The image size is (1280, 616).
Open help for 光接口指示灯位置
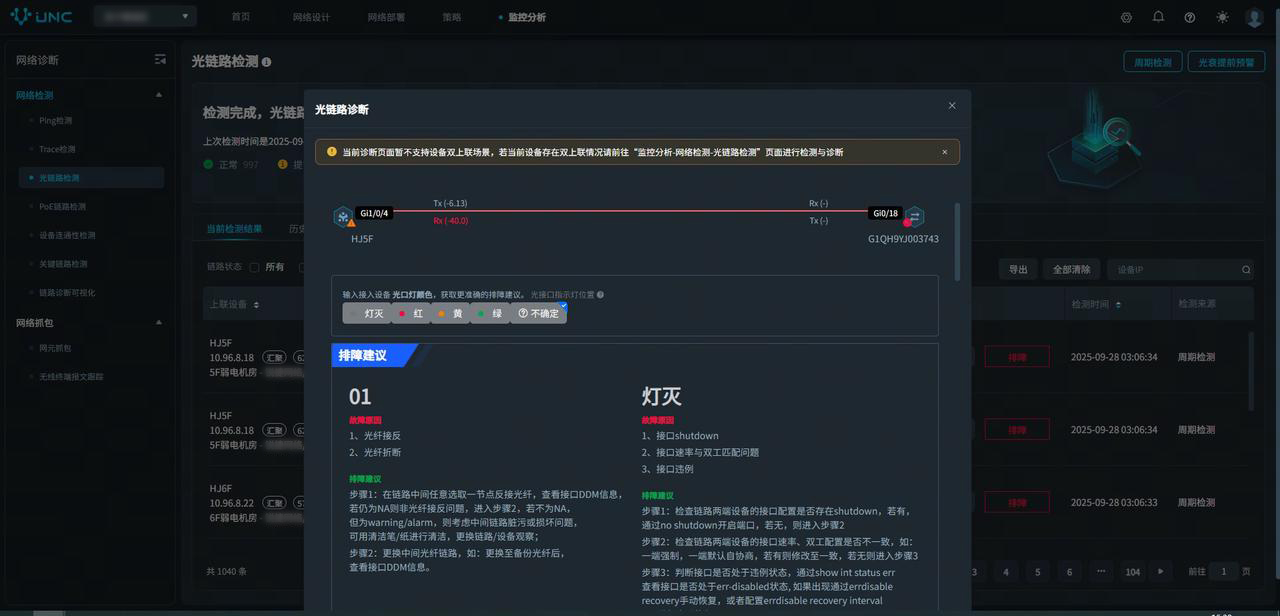[x=600, y=295]
